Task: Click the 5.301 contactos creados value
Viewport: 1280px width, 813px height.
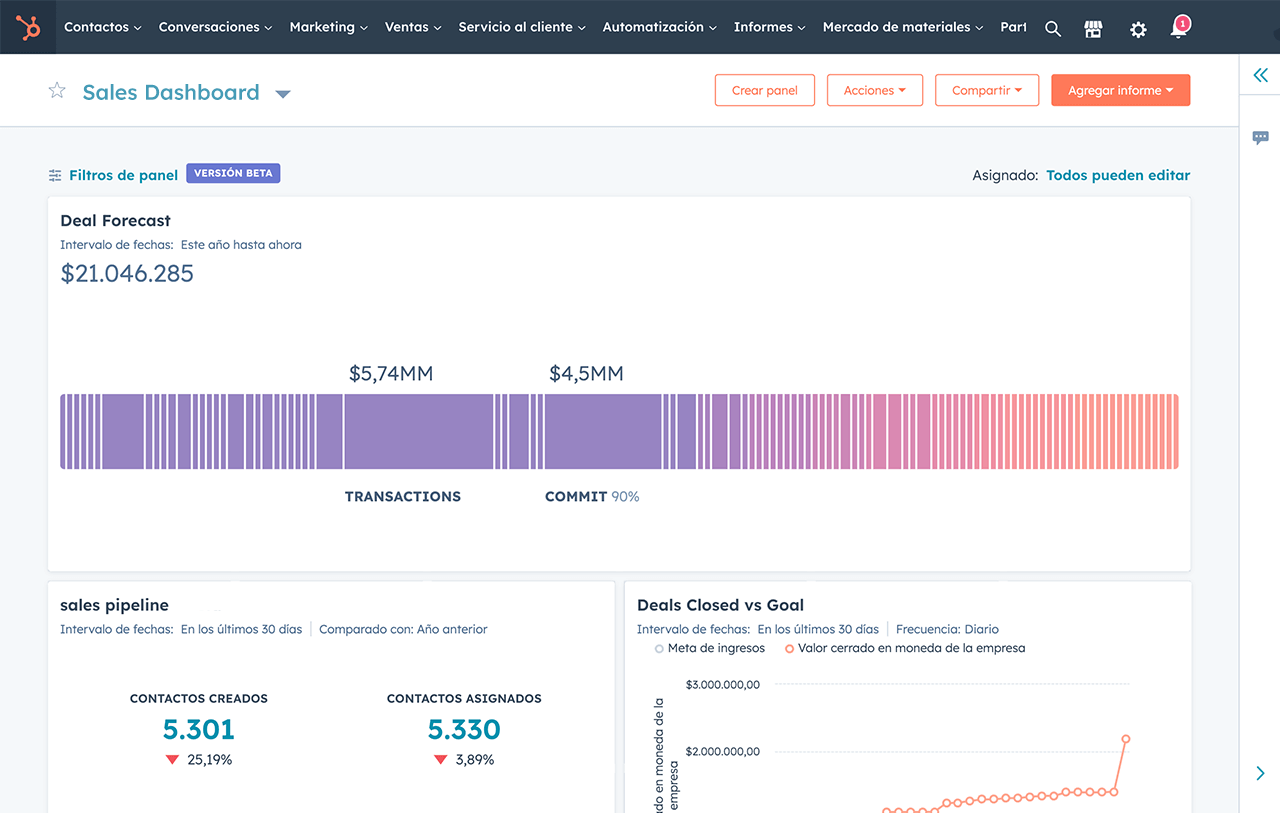Action: pyautogui.click(x=198, y=729)
